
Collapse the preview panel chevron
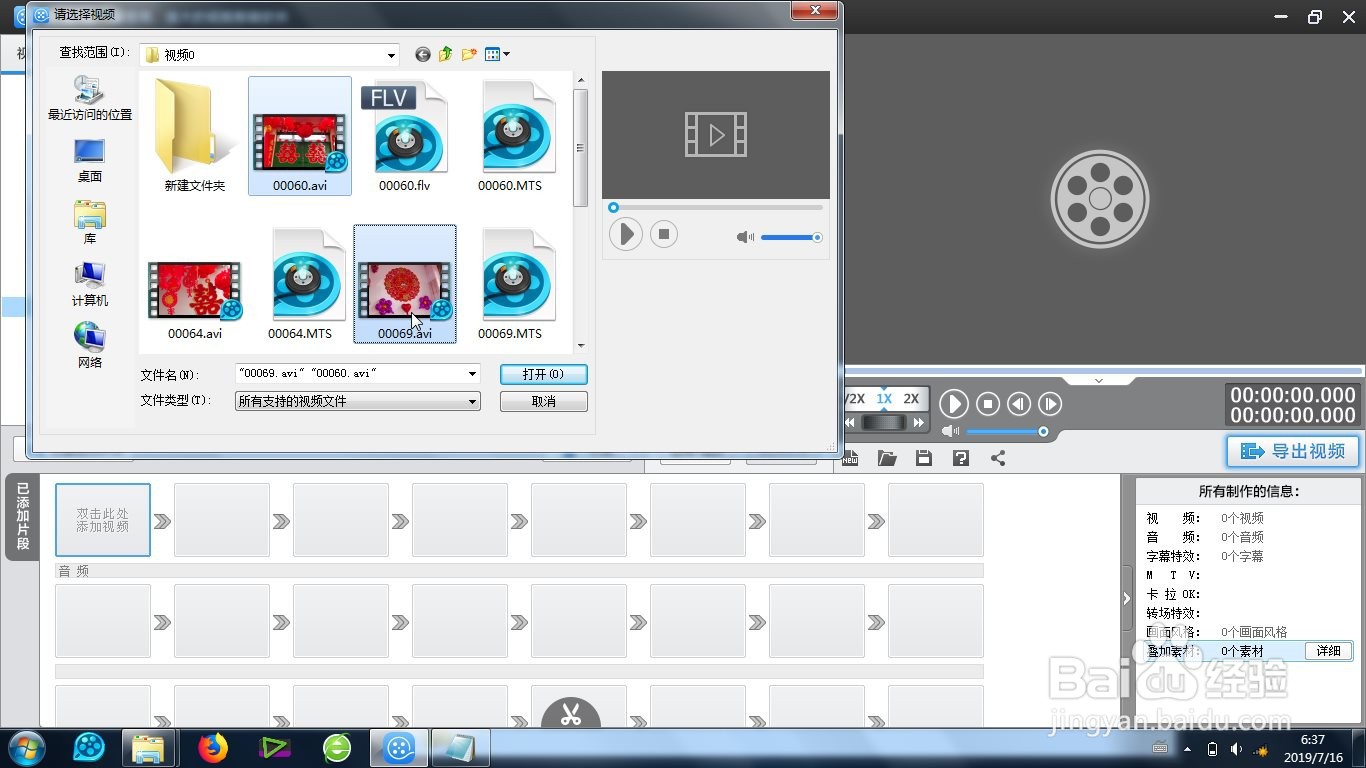click(x=1099, y=381)
